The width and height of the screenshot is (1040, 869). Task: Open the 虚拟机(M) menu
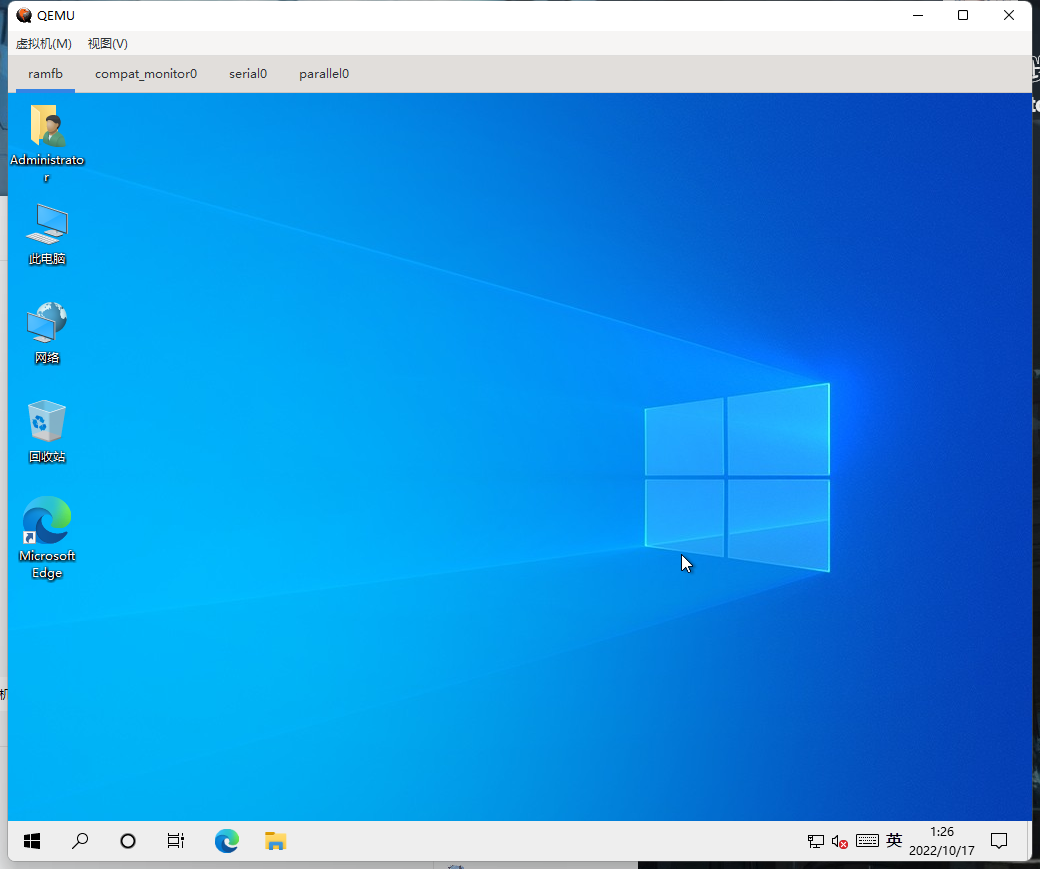pos(44,44)
